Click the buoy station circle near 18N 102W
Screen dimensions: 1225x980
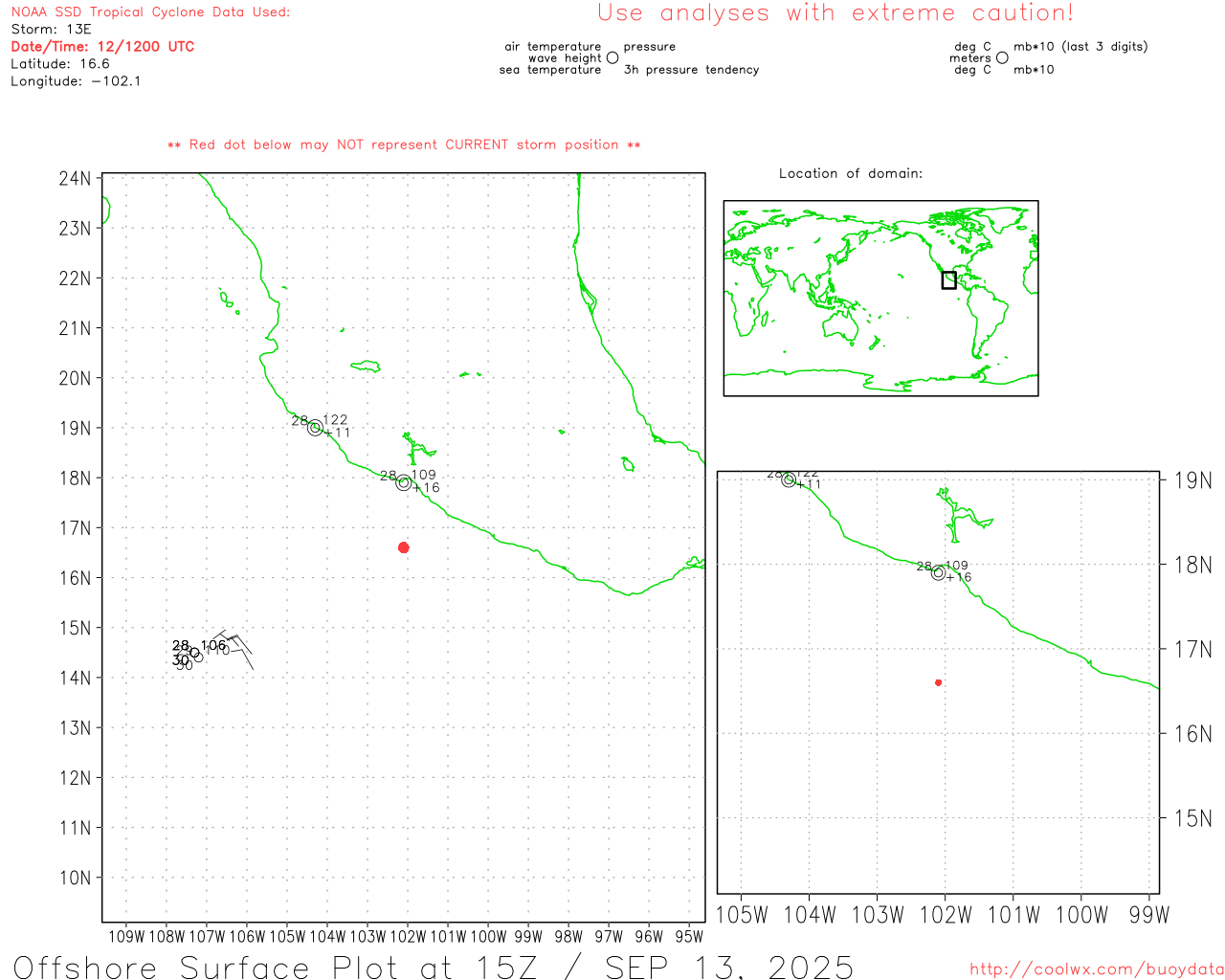click(404, 483)
